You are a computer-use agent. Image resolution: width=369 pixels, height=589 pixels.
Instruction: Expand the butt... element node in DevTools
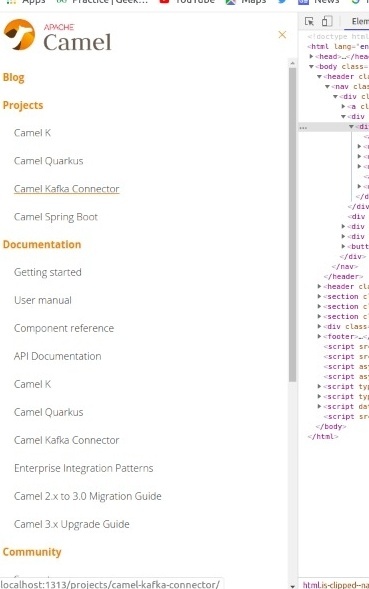[343, 246]
